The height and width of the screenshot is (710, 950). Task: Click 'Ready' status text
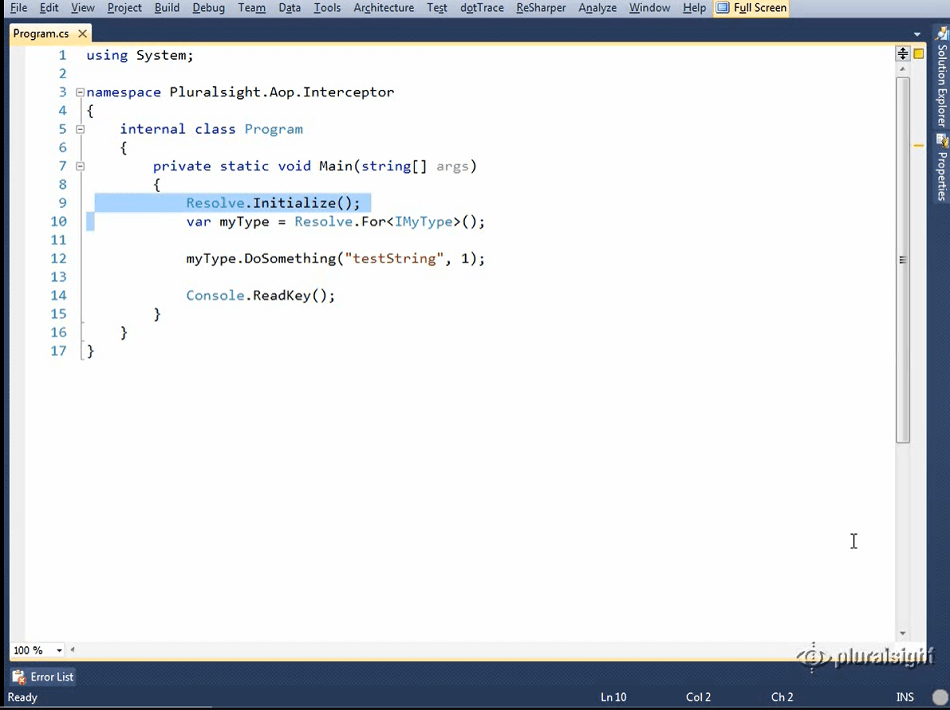(x=22, y=697)
